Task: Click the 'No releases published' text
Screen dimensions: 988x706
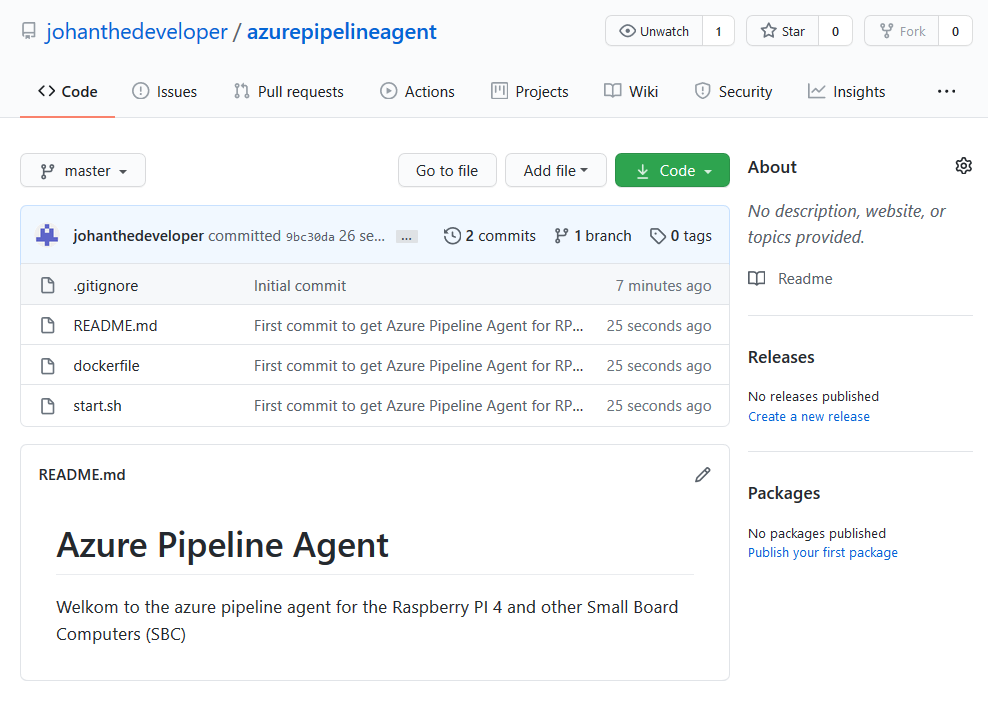Action: [813, 396]
